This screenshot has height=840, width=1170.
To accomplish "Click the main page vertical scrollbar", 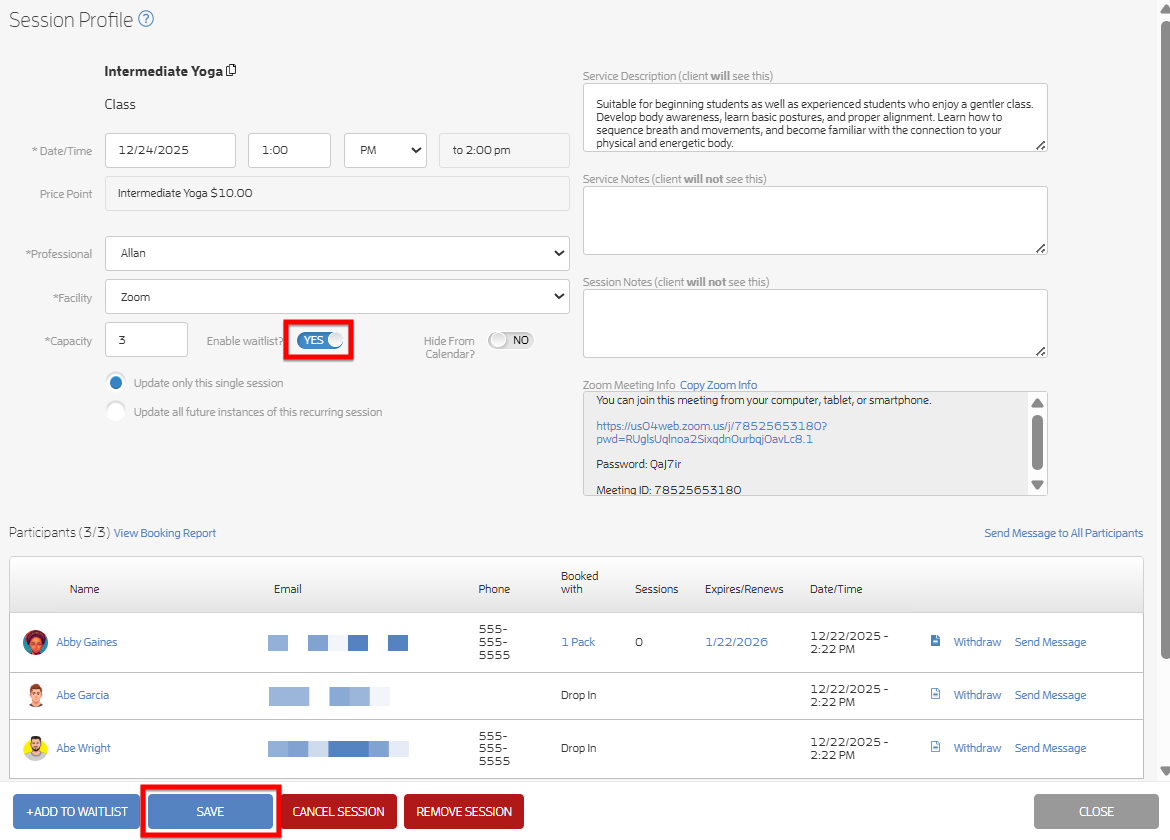I will (x=1165, y=340).
